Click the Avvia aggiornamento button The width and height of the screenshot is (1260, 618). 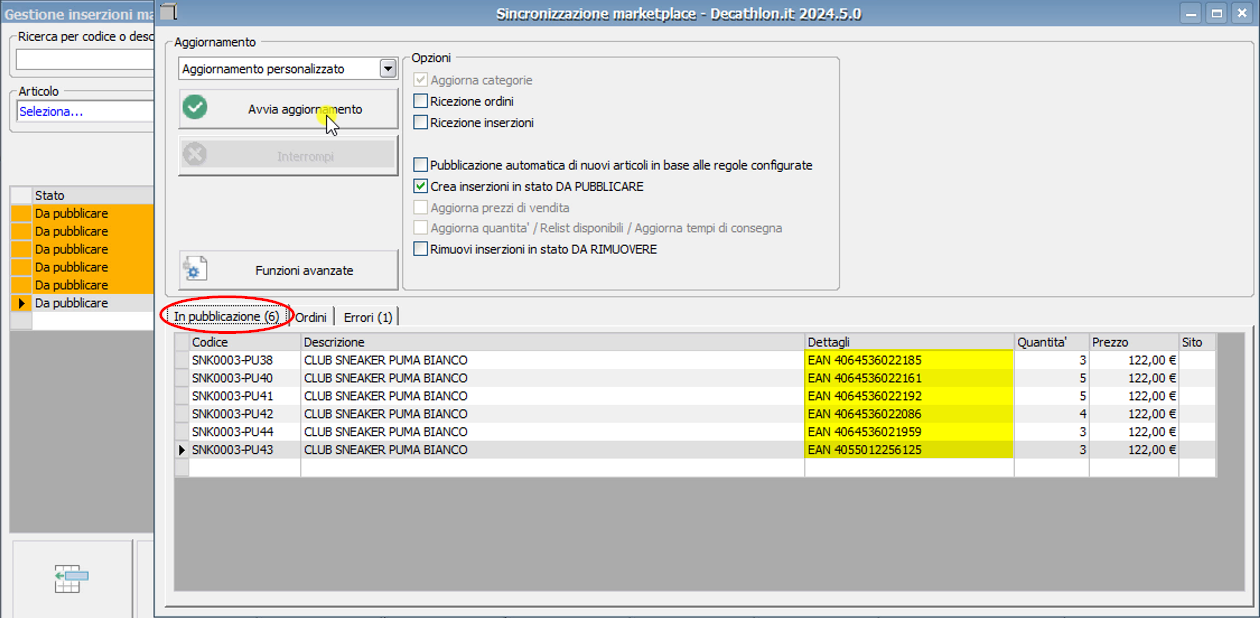288,109
